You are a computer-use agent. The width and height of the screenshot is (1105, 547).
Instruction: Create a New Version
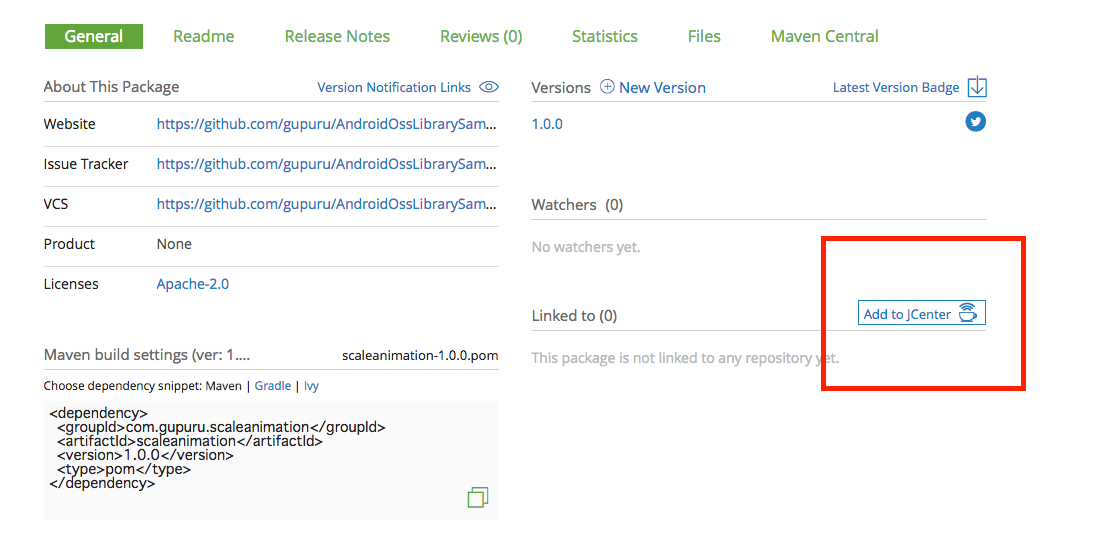[x=662, y=87]
